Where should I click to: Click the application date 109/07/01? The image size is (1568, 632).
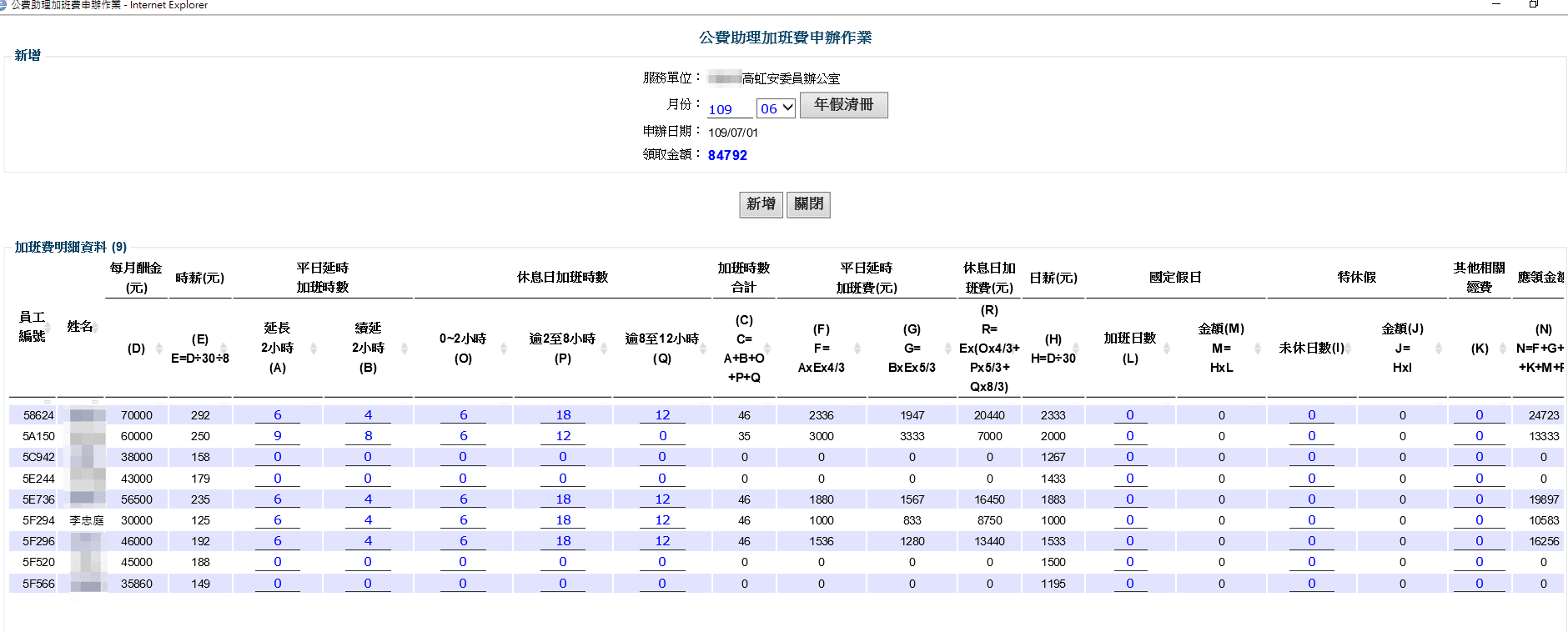pos(733,133)
